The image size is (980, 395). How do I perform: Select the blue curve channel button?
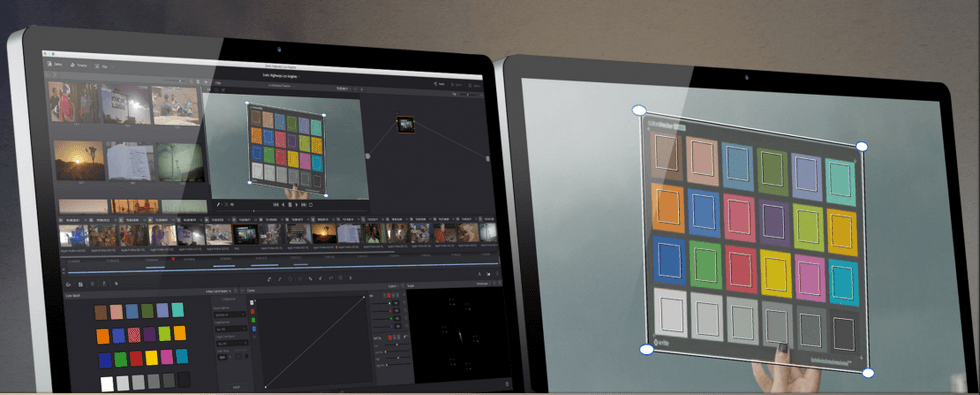tap(254, 328)
